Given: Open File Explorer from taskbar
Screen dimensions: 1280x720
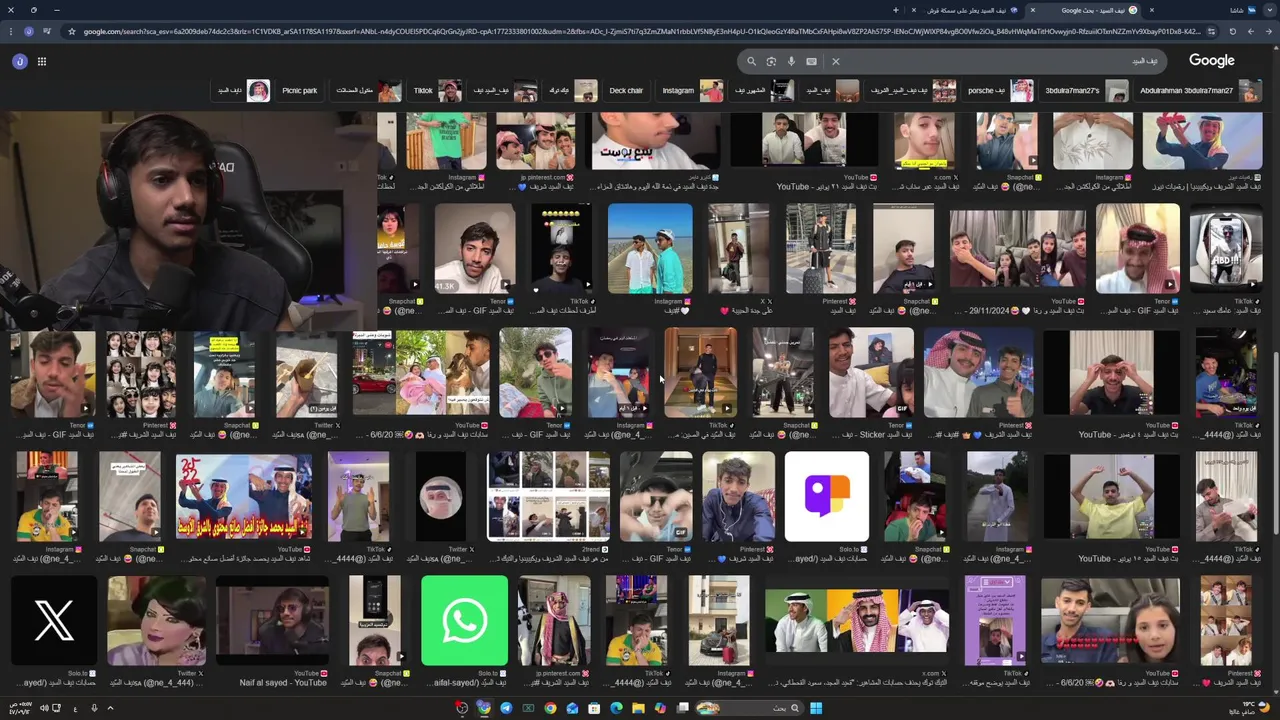Looking at the screenshot, I should [638, 708].
